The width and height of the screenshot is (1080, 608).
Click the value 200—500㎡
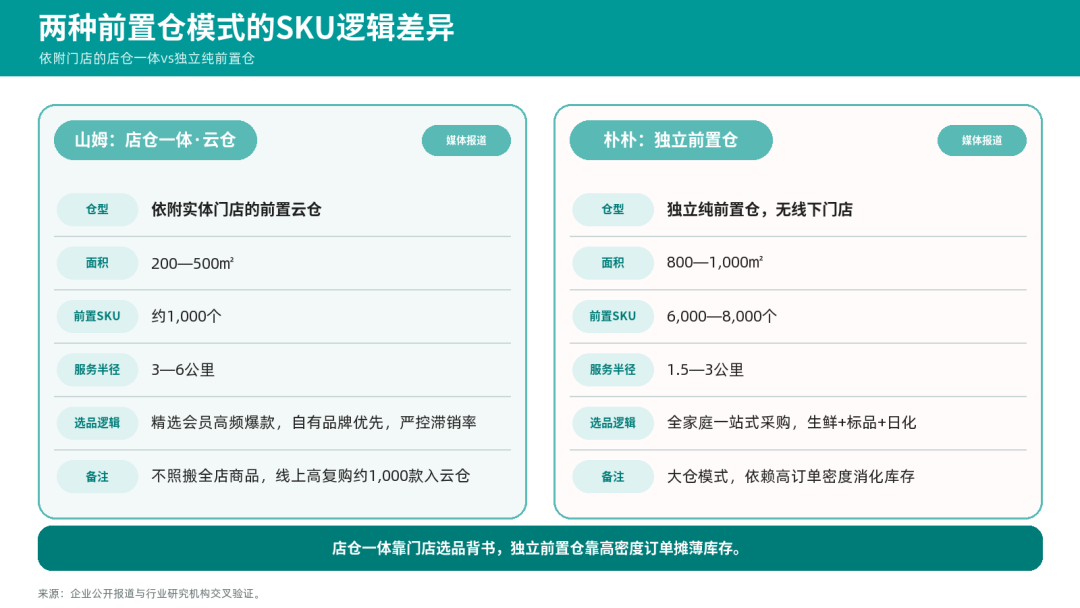click(192, 263)
